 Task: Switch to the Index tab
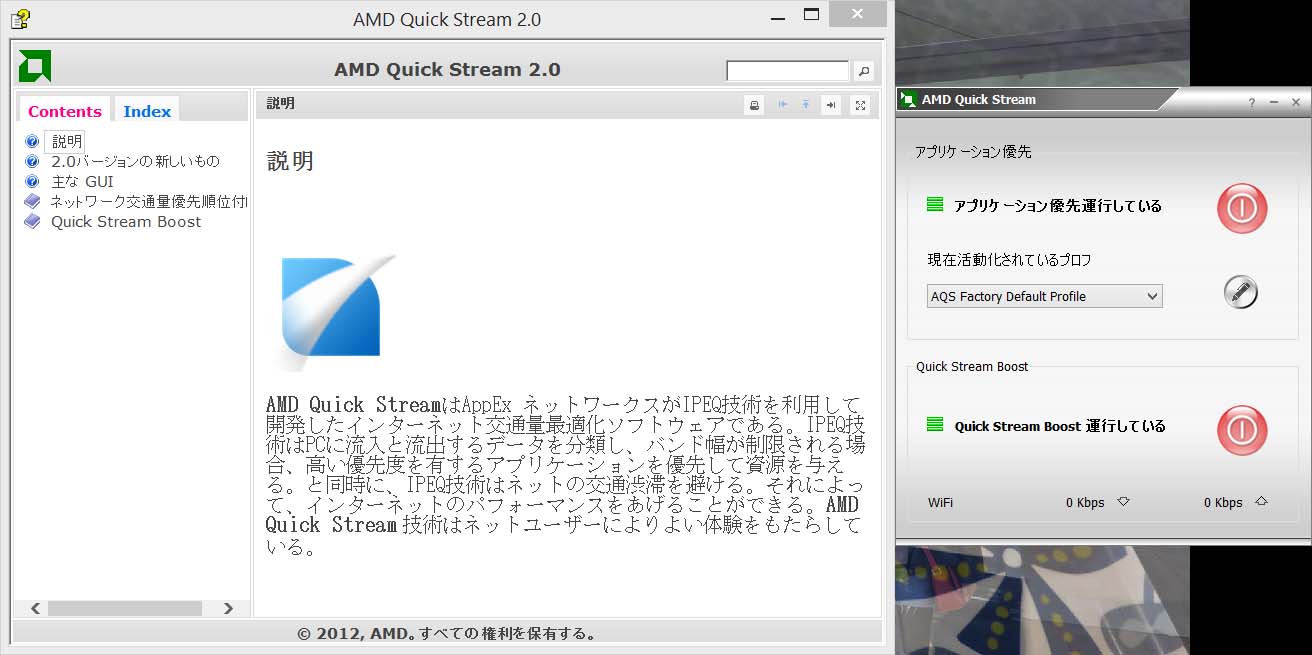pos(147,111)
